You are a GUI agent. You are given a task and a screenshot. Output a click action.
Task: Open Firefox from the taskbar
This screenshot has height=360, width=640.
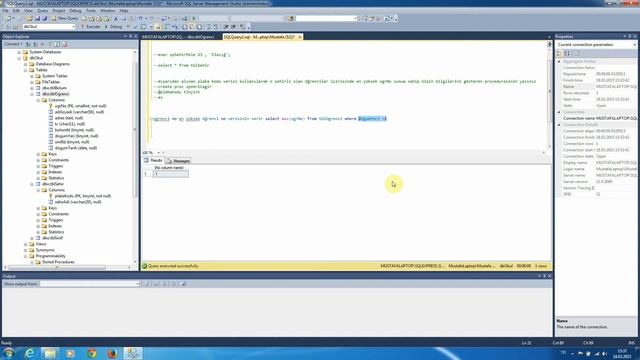(112, 353)
